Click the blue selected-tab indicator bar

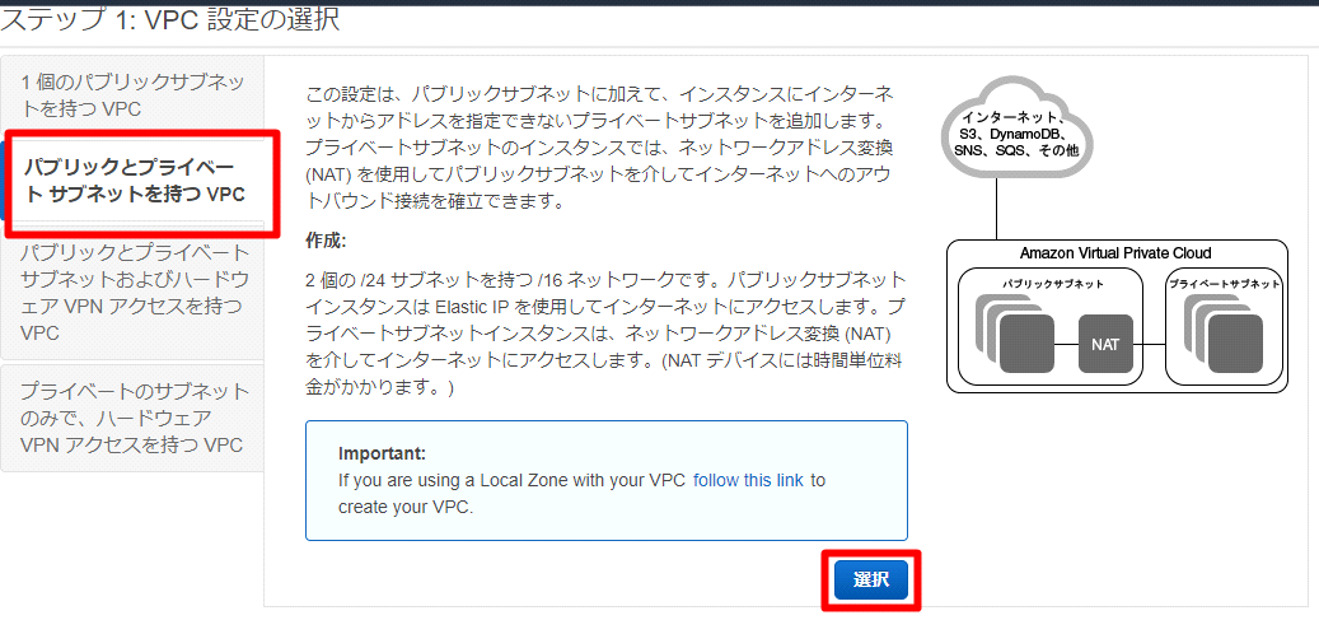point(4,180)
